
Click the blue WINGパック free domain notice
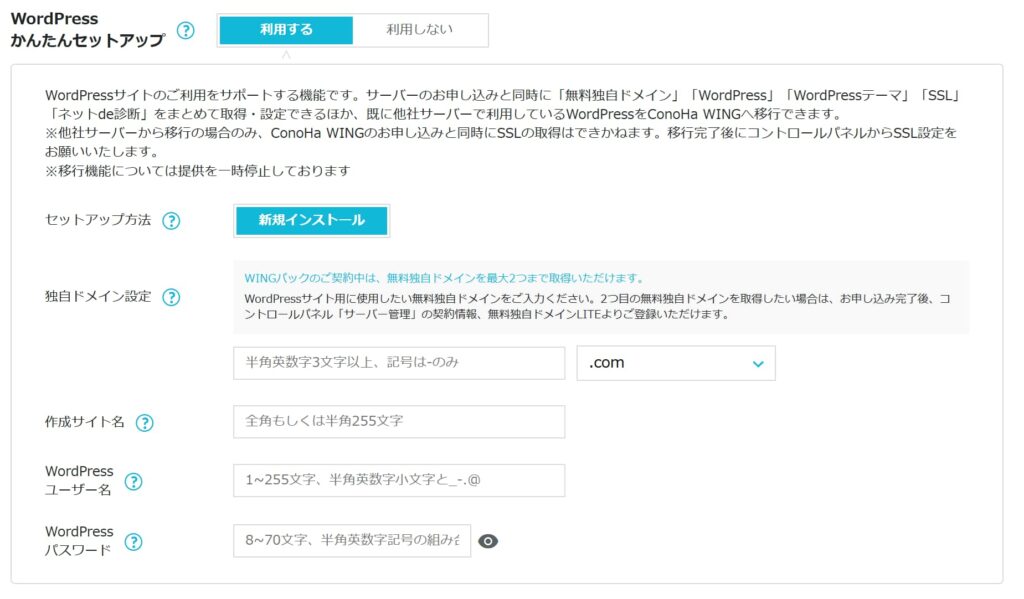click(x=444, y=278)
